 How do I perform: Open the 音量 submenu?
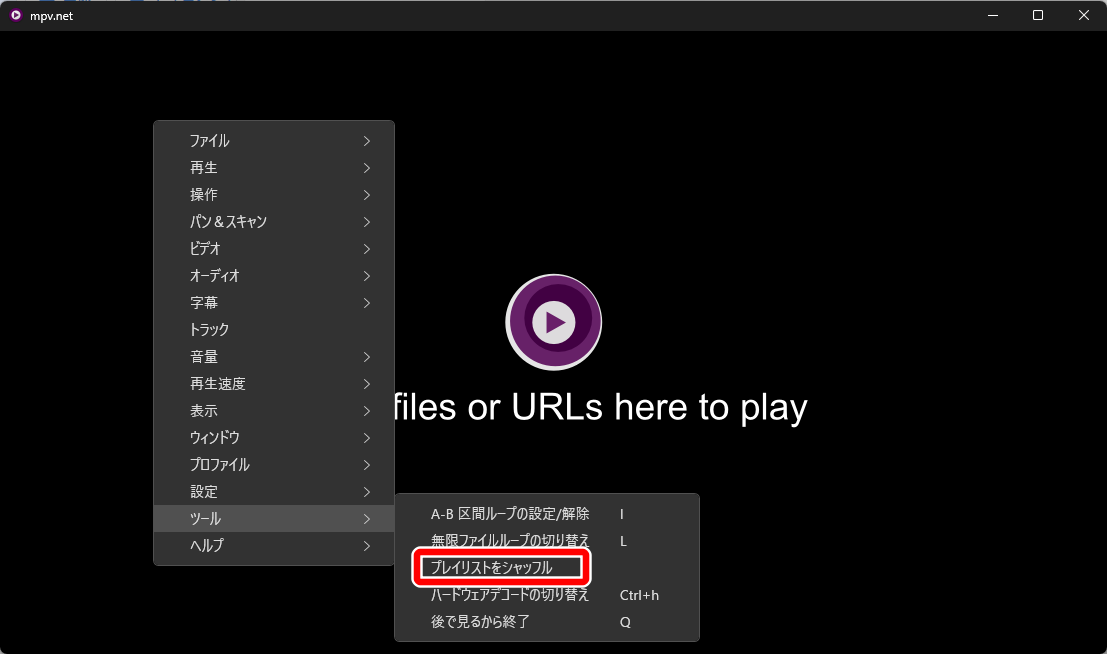point(274,357)
